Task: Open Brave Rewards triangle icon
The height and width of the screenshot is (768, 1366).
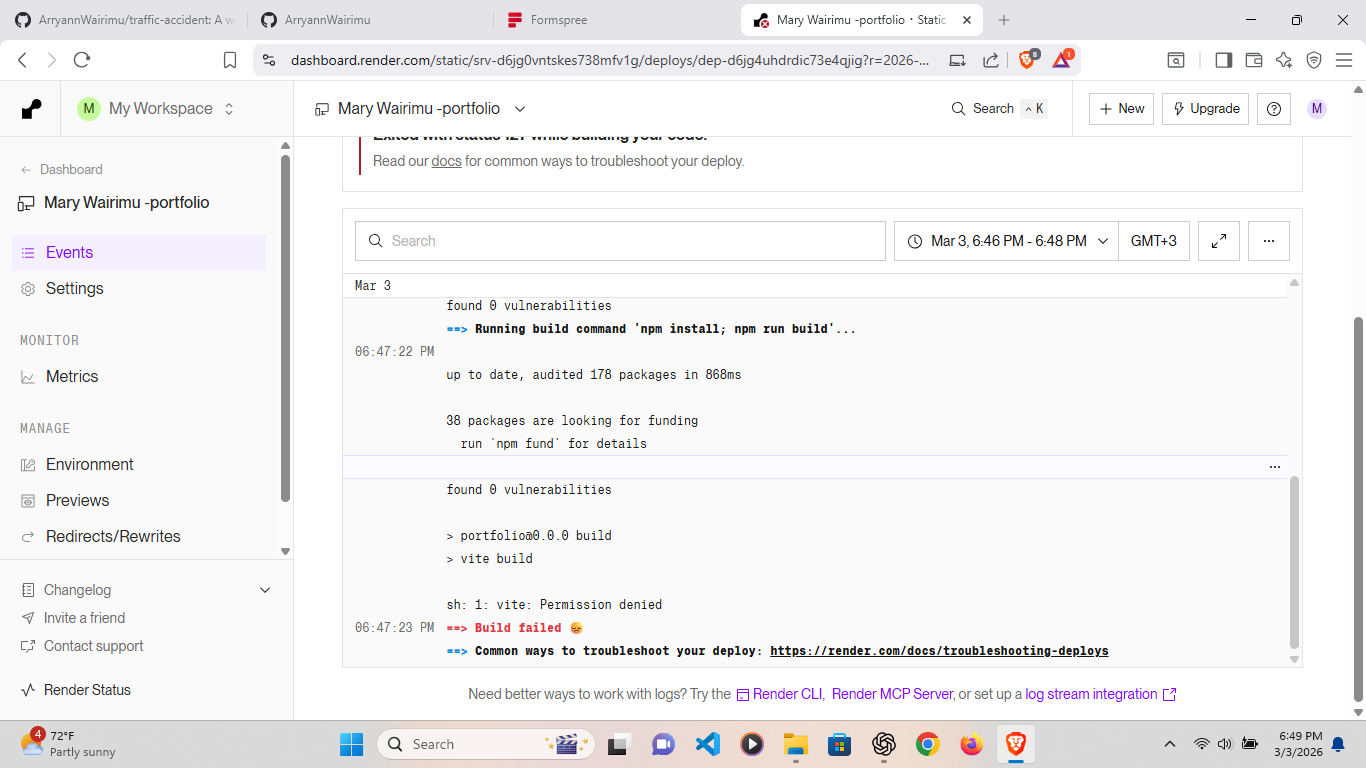Action: 1062,59
